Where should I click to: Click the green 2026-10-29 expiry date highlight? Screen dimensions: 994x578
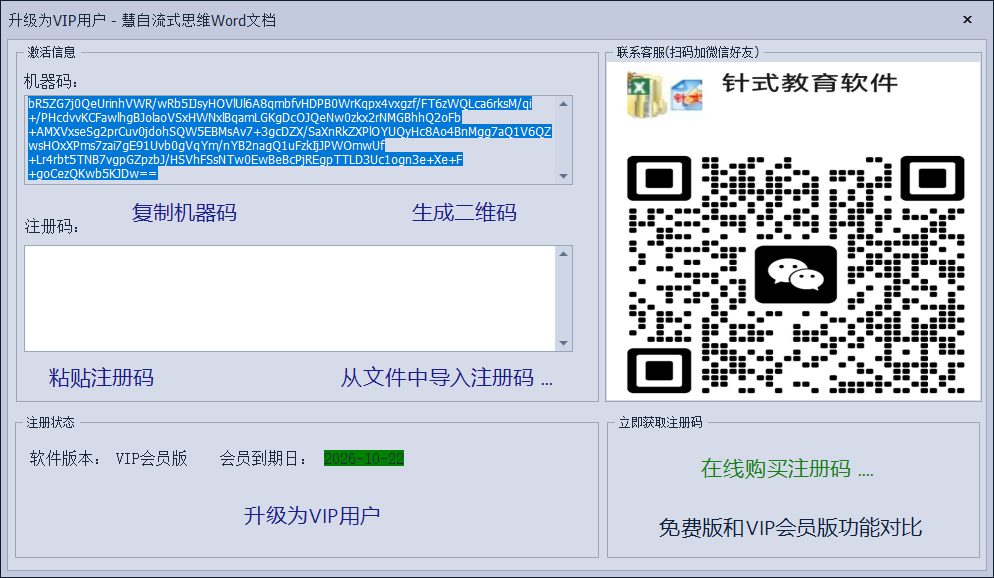(x=362, y=457)
